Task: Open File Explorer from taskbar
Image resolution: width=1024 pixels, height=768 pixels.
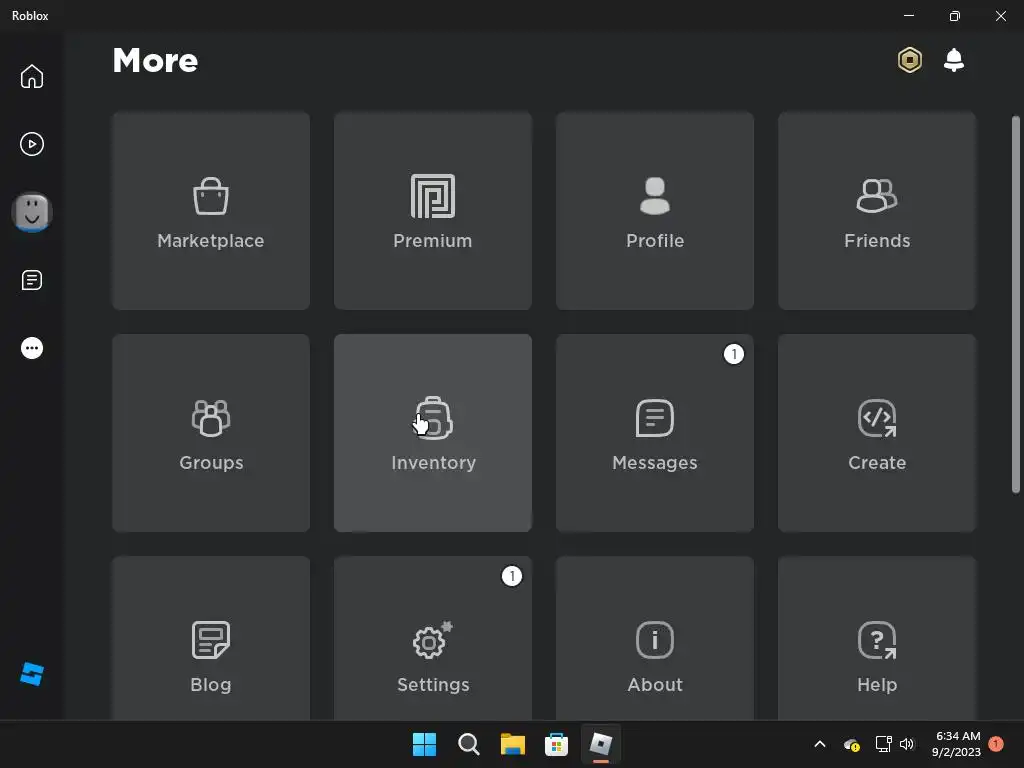Action: click(x=513, y=744)
